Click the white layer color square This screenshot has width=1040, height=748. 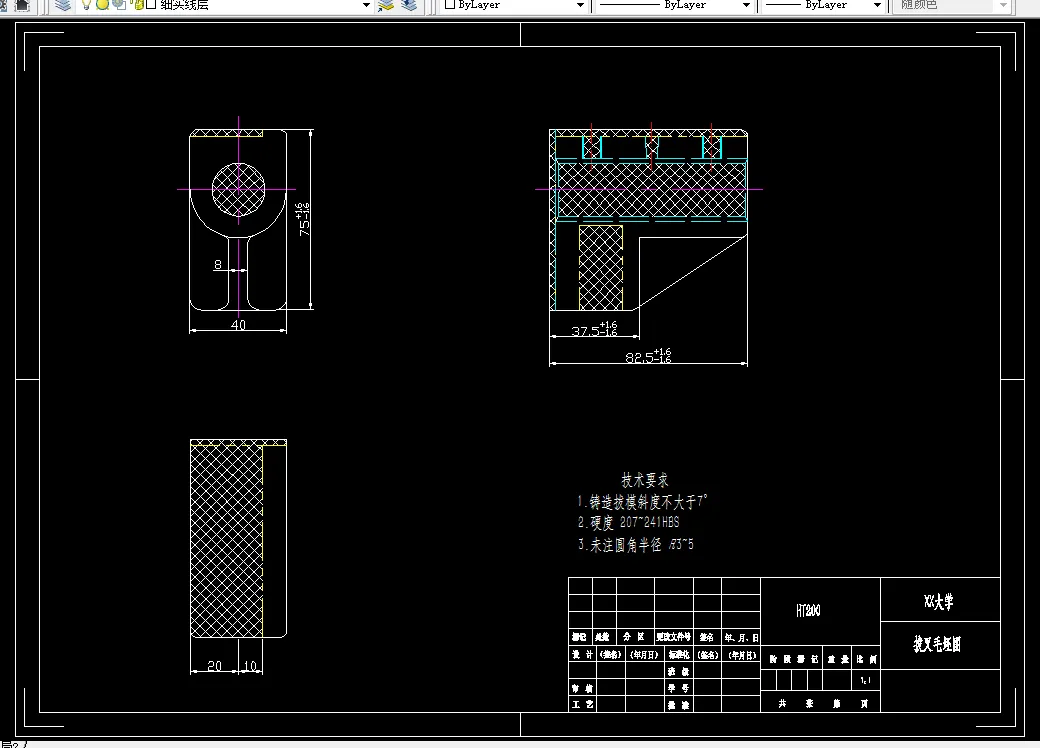151,4
